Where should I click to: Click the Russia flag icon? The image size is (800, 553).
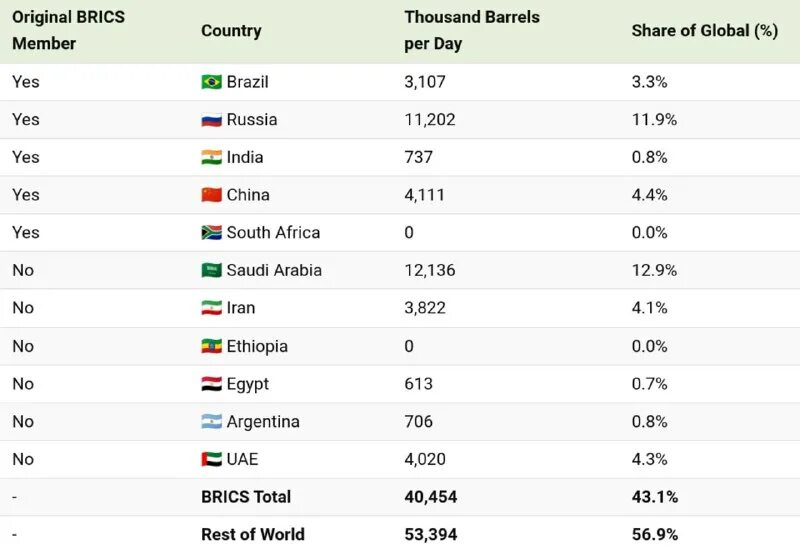coord(211,120)
